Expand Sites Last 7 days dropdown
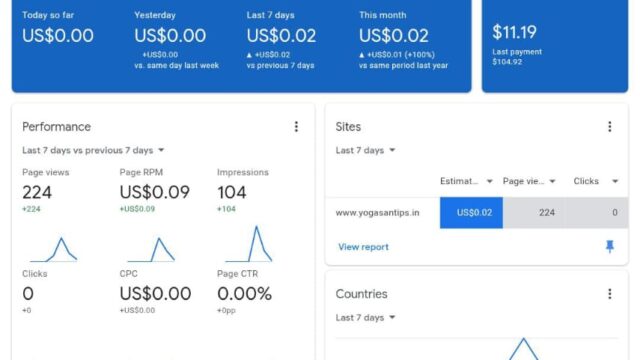 pos(365,150)
